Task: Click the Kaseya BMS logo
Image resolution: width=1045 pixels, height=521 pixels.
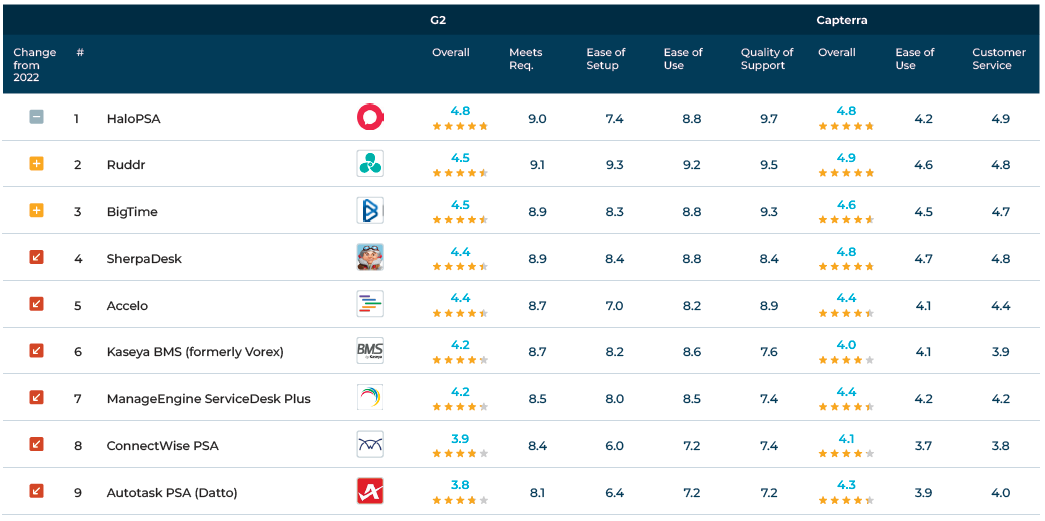Action: pos(370,351)
